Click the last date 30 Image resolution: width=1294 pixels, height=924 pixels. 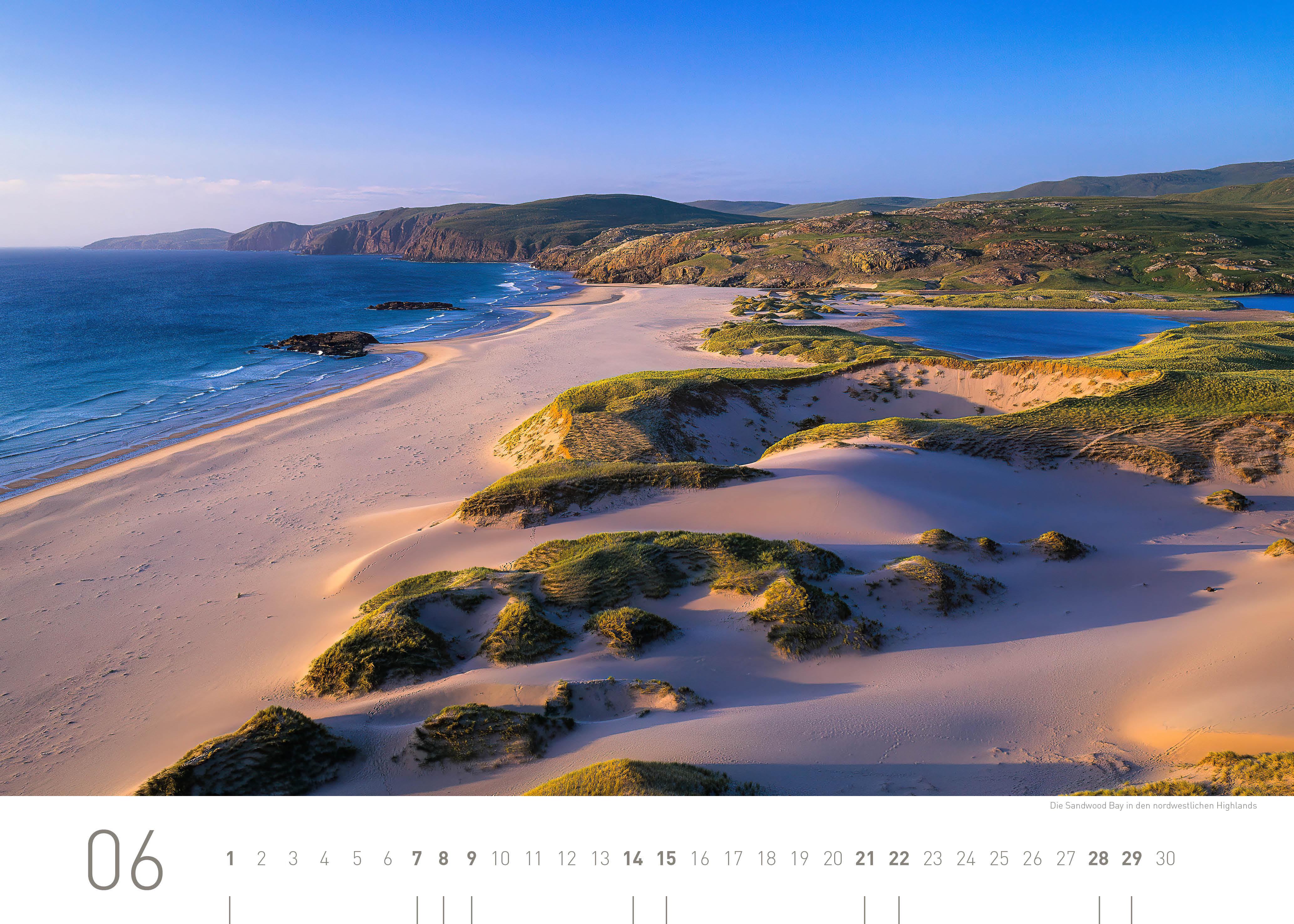(1165, 858)
